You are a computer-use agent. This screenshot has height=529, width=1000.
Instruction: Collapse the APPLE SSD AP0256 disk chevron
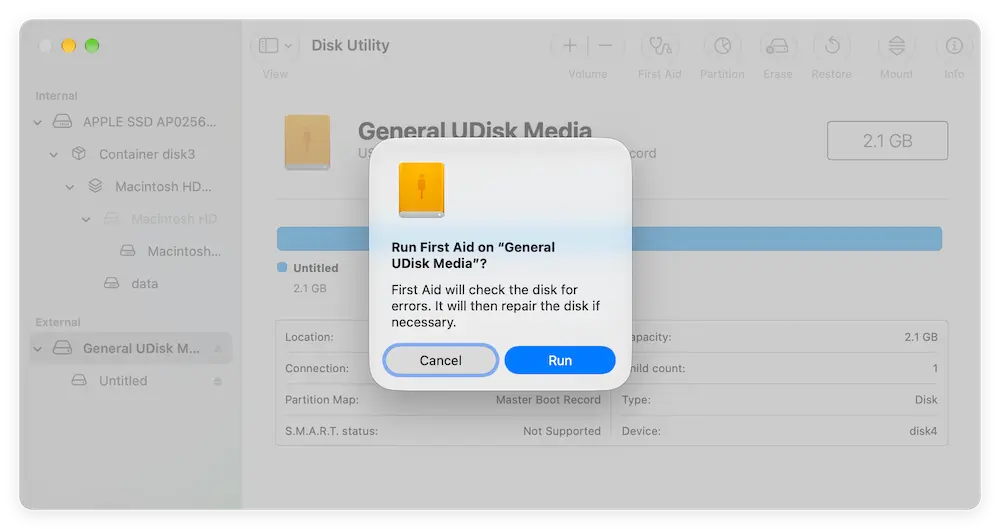click(38, 122)
